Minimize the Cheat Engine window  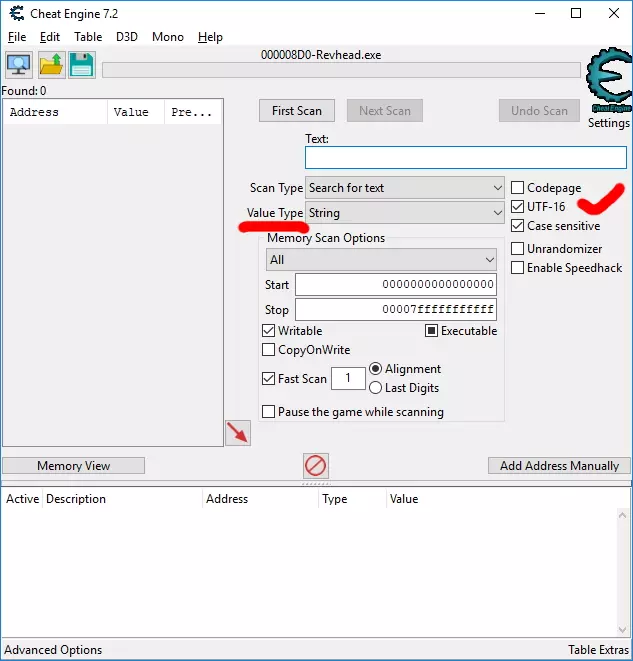coord(540,13)
